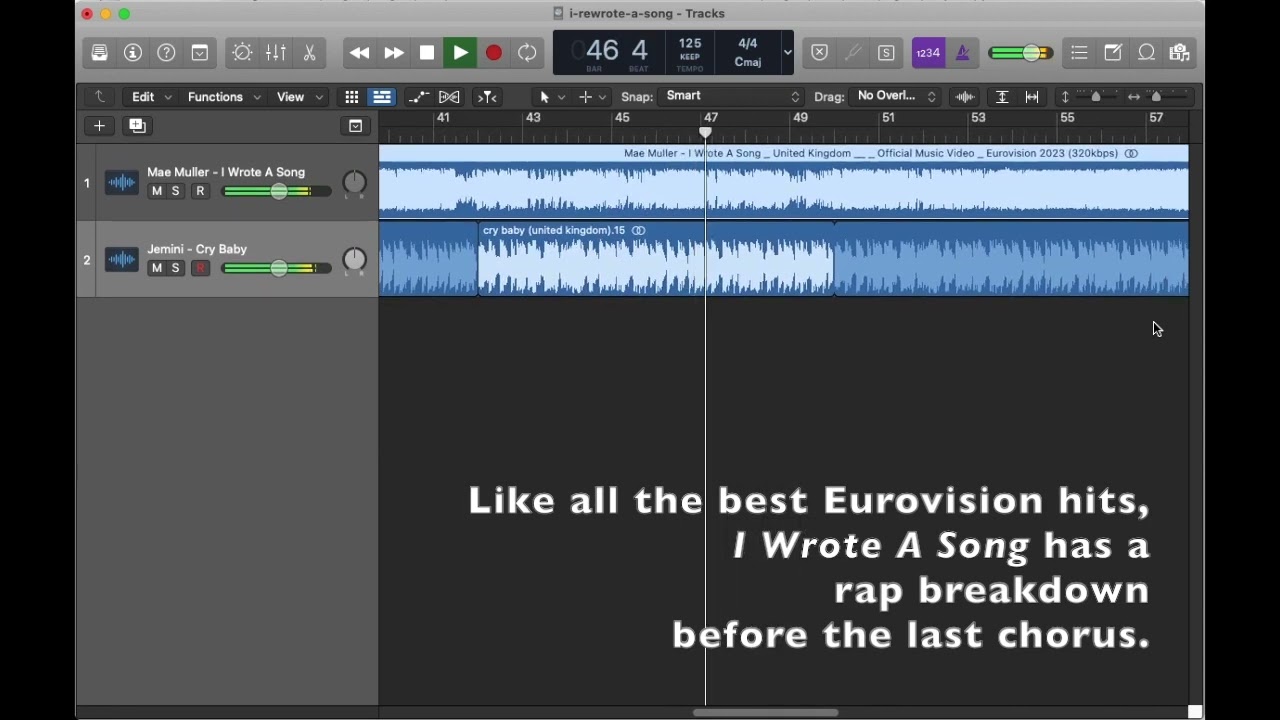Screen dimensions: 1280x720
Task: Click the red Record button
Action: point(494,53)
